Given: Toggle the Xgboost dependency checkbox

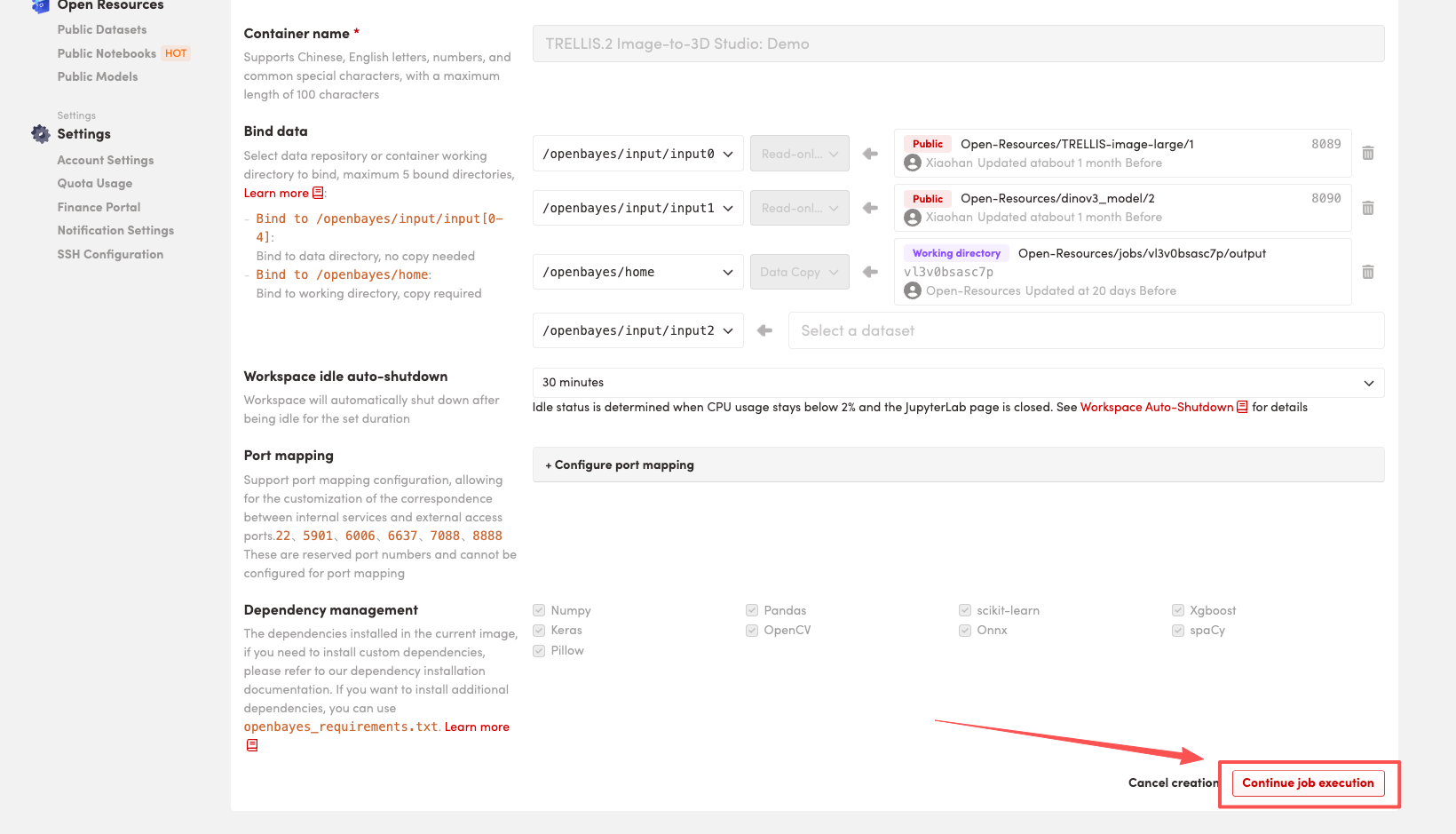Looking at the screenshot, I should pyautogui.click(x=1178, y=610).
